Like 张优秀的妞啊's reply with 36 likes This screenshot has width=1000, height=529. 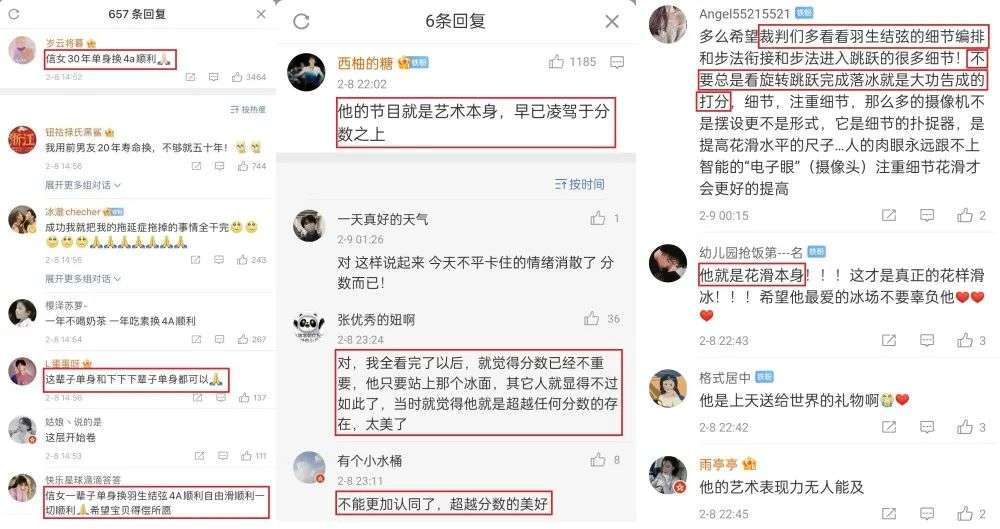coord(591,318)
